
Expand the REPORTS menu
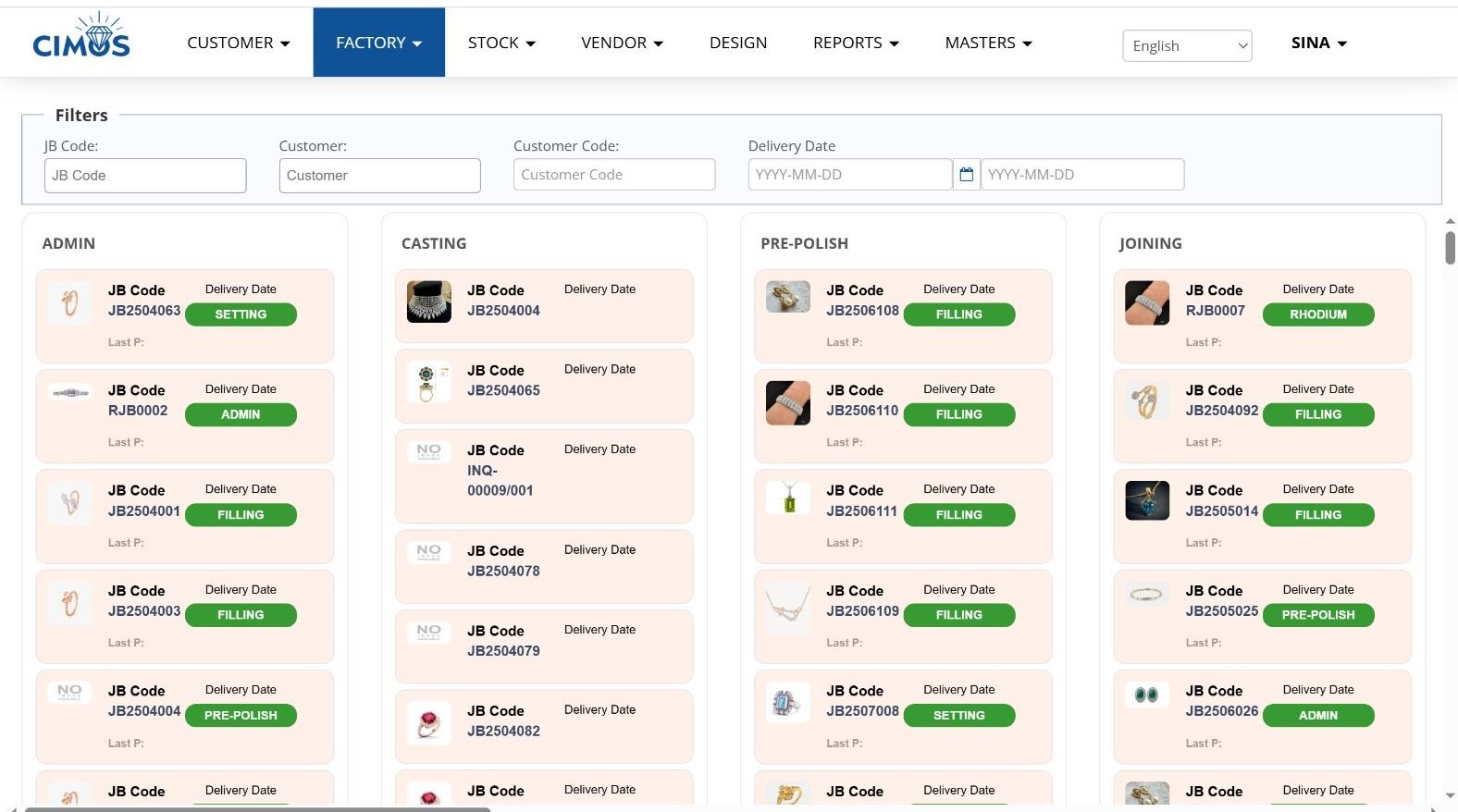tap(856, 43)
